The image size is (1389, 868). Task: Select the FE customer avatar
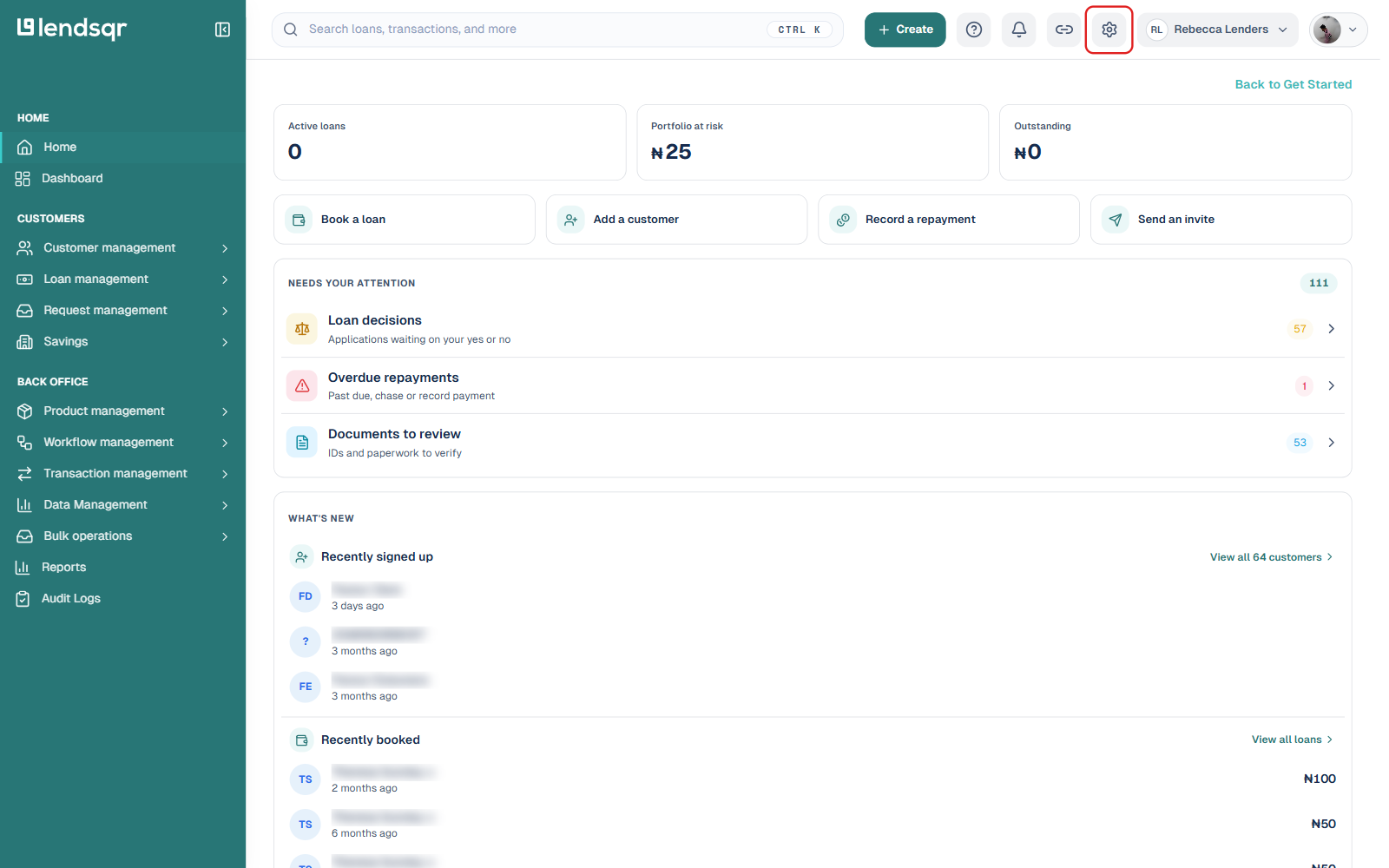306,687
